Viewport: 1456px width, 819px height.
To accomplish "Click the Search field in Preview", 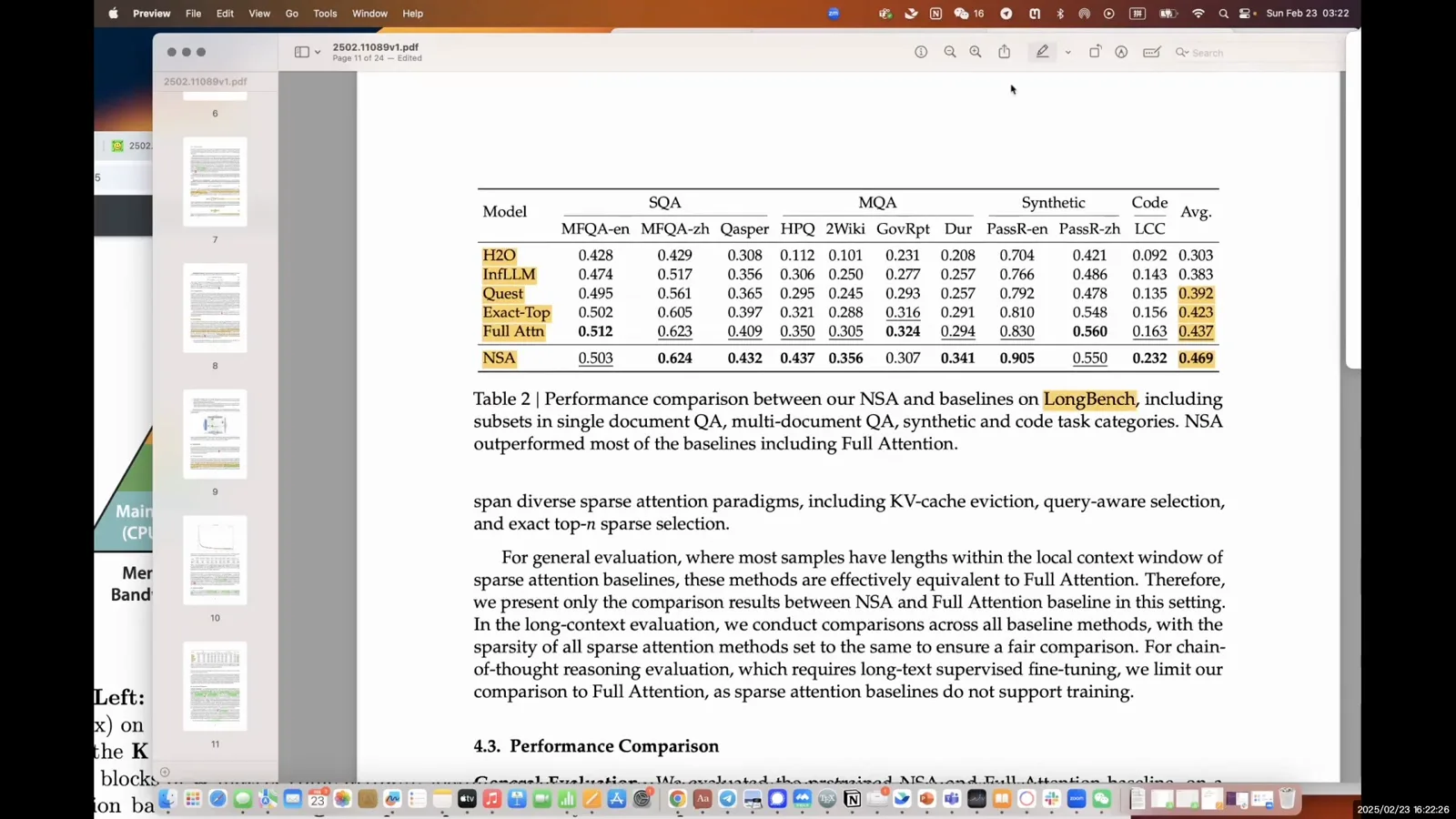I will pyautogui.click(x=1256, y=53).
